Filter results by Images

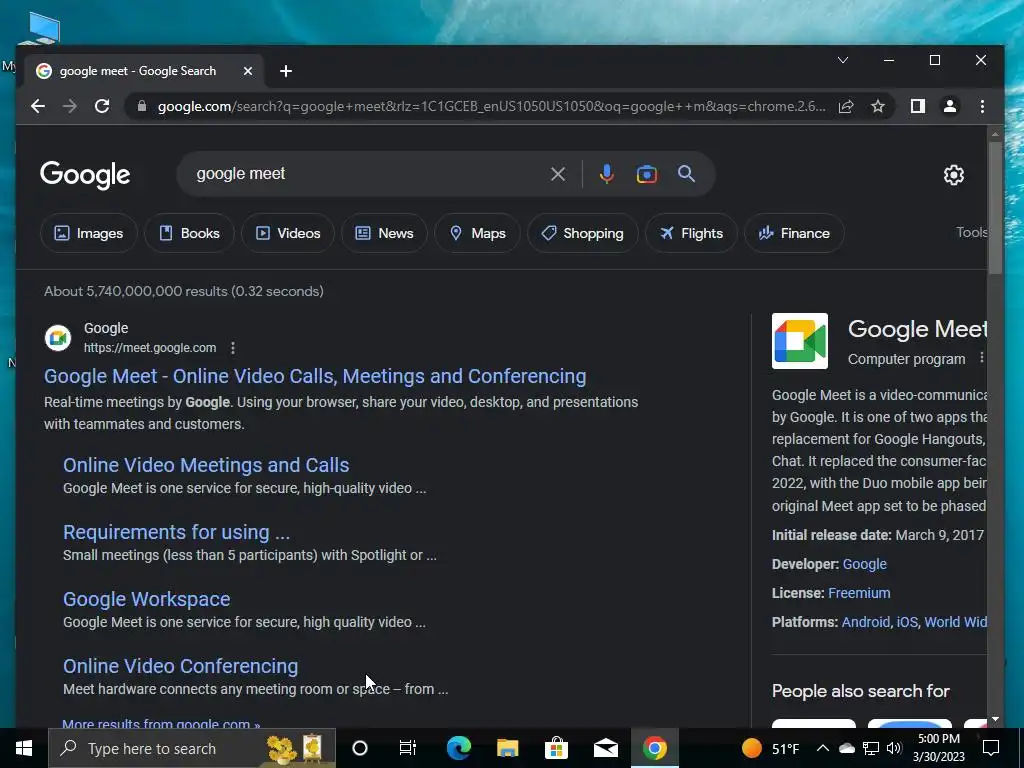pos(89,233)
